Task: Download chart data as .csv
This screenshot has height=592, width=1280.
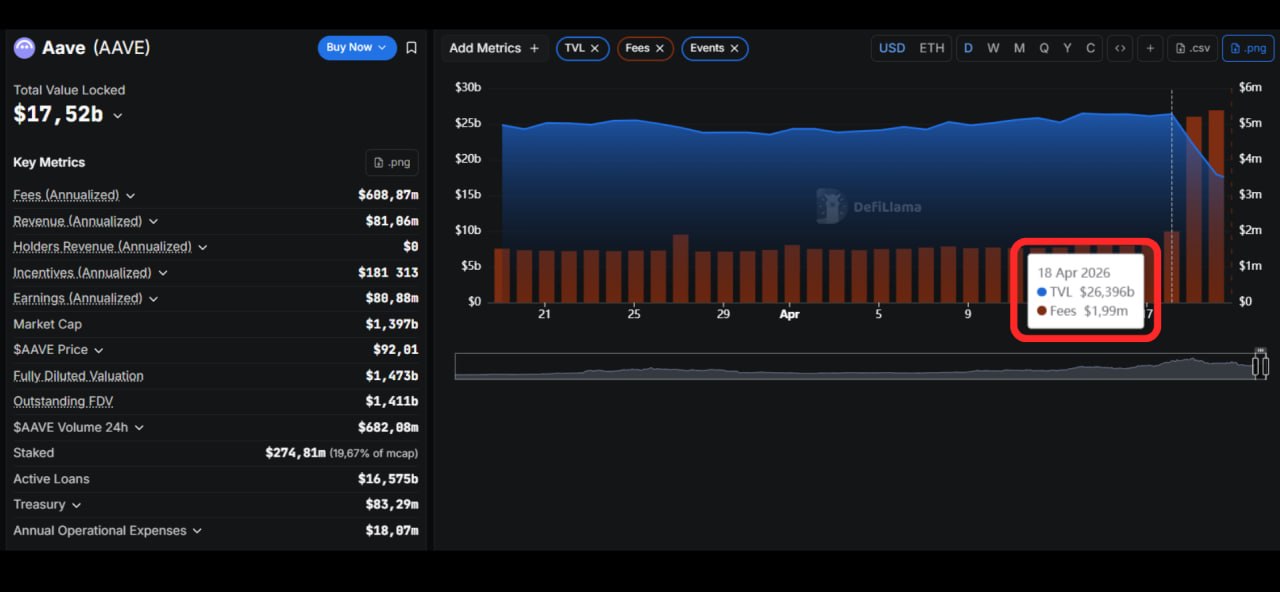Action: [x=1193, y=48]
